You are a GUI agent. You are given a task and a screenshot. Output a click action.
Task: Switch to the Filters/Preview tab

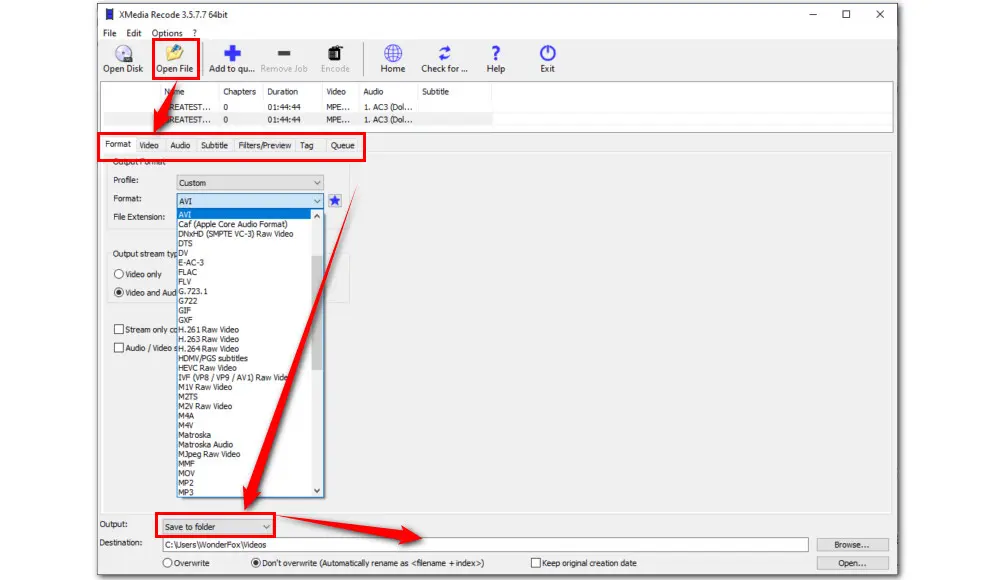tap(264, 146)
